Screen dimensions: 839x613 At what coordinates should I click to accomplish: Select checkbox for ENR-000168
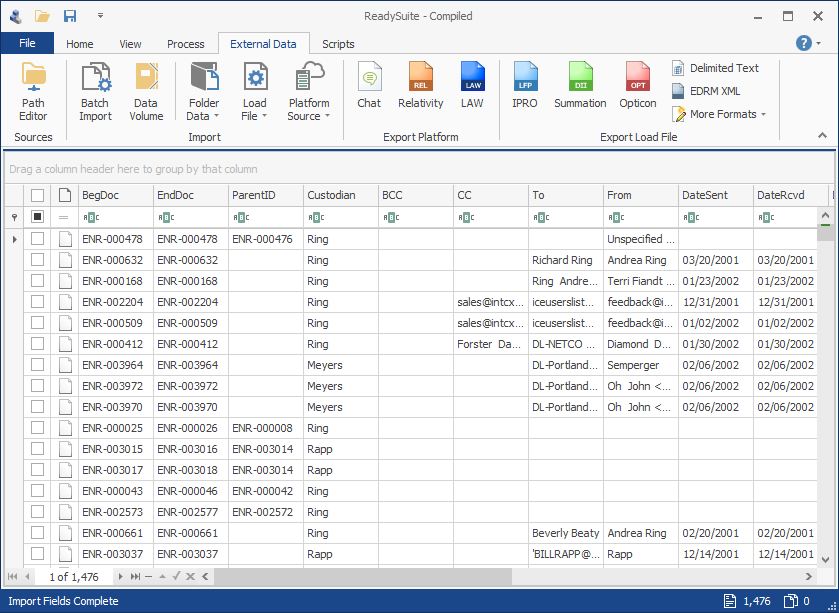[37, 280]
